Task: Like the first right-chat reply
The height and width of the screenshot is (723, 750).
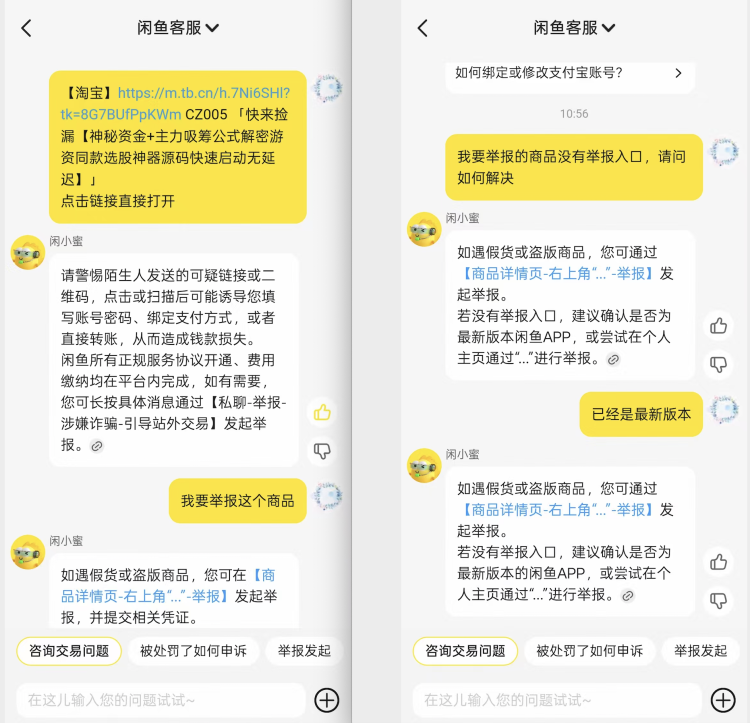Action: point(718,326)
